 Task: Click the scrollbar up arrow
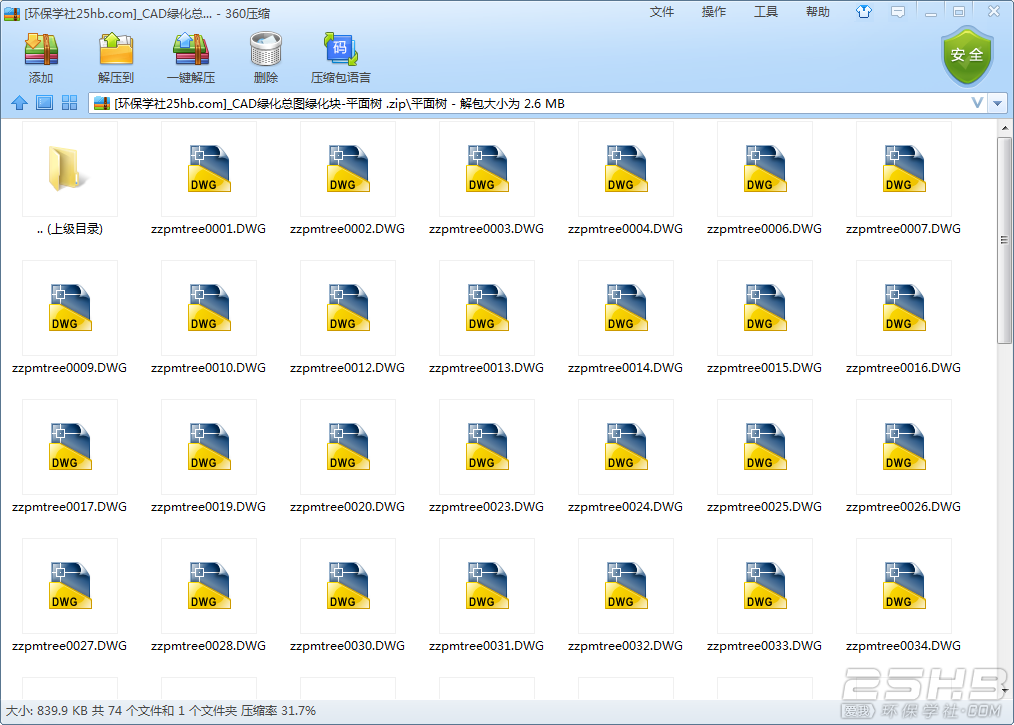(x=1004, y=128)
